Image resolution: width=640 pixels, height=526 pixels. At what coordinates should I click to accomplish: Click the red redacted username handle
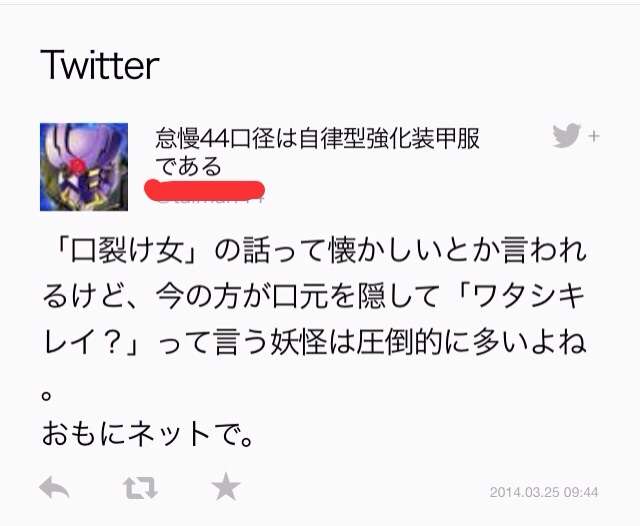coord(205,191)
